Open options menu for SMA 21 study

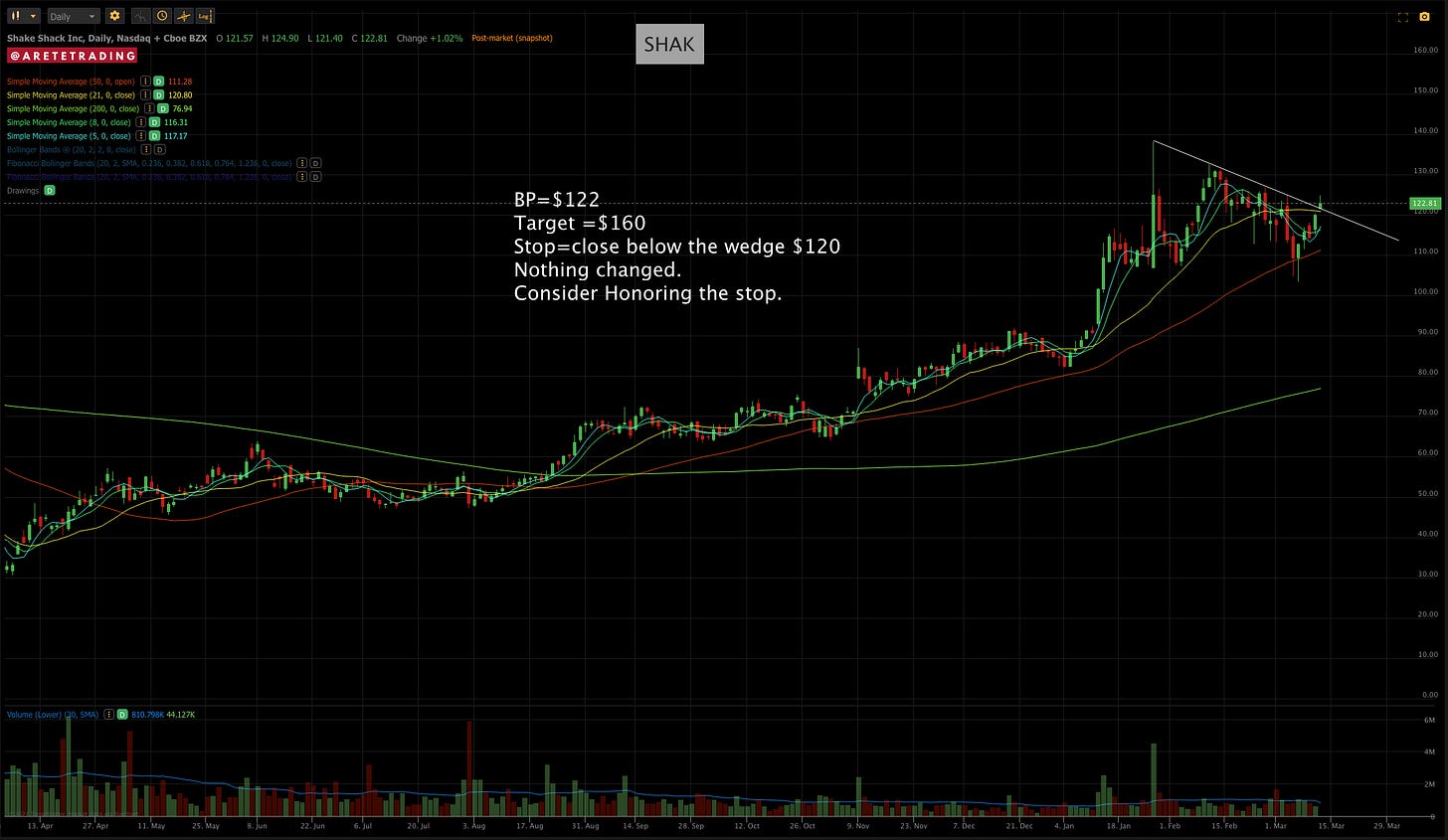(x=145, y=95)
